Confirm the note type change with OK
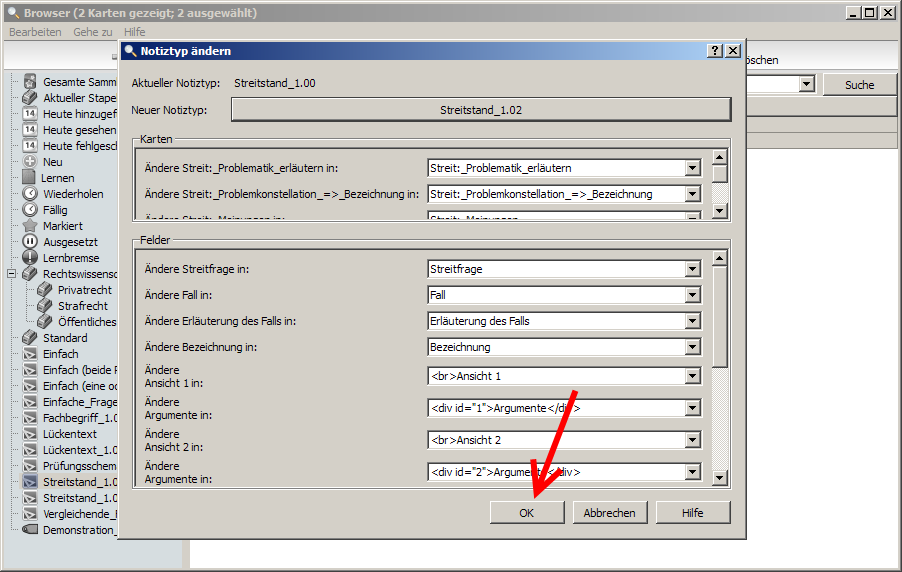Viewport: 902px width, 572px height. click(527, 513)
